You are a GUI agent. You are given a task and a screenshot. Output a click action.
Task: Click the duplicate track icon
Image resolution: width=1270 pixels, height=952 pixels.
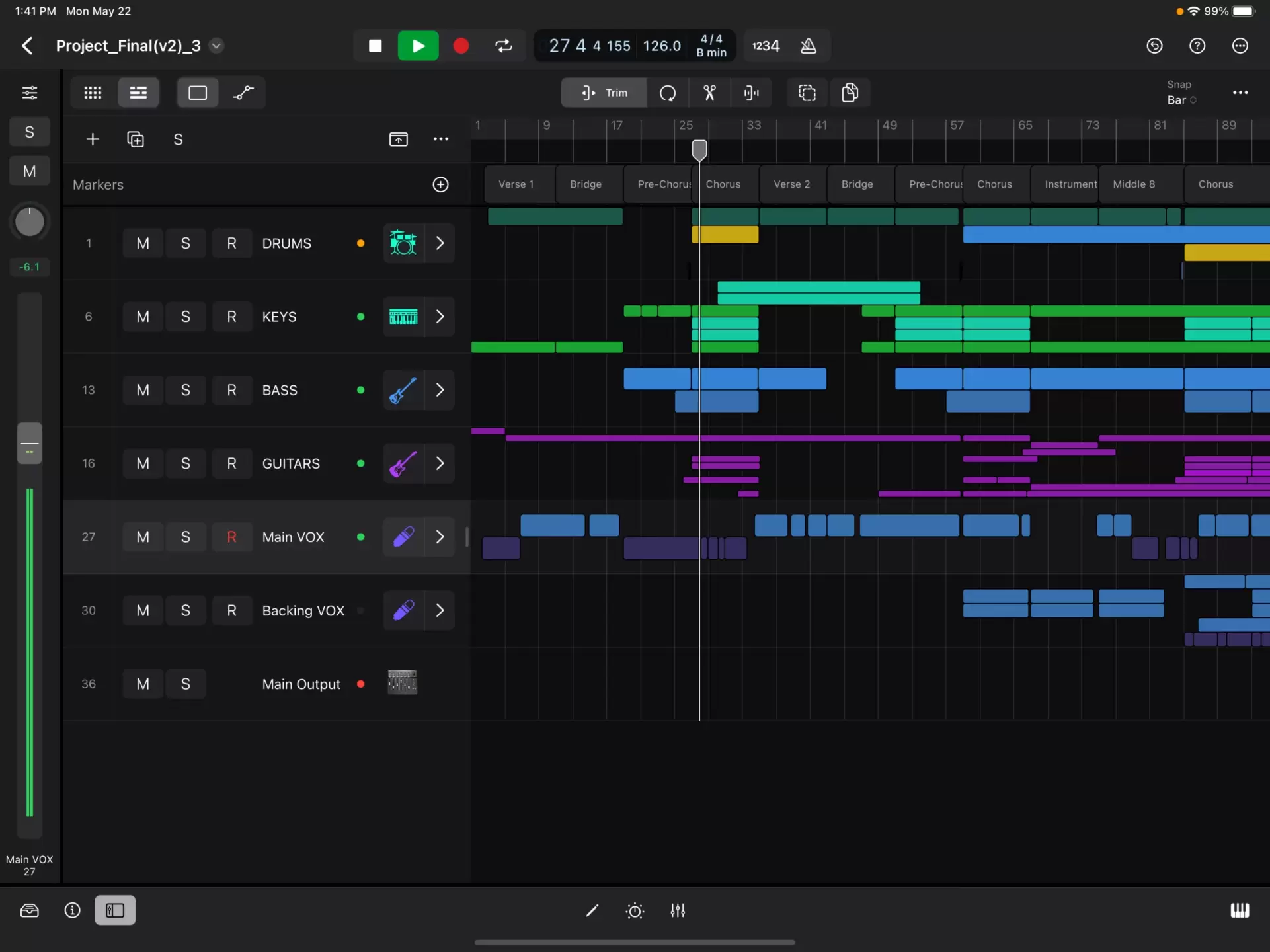click(135, 139)
